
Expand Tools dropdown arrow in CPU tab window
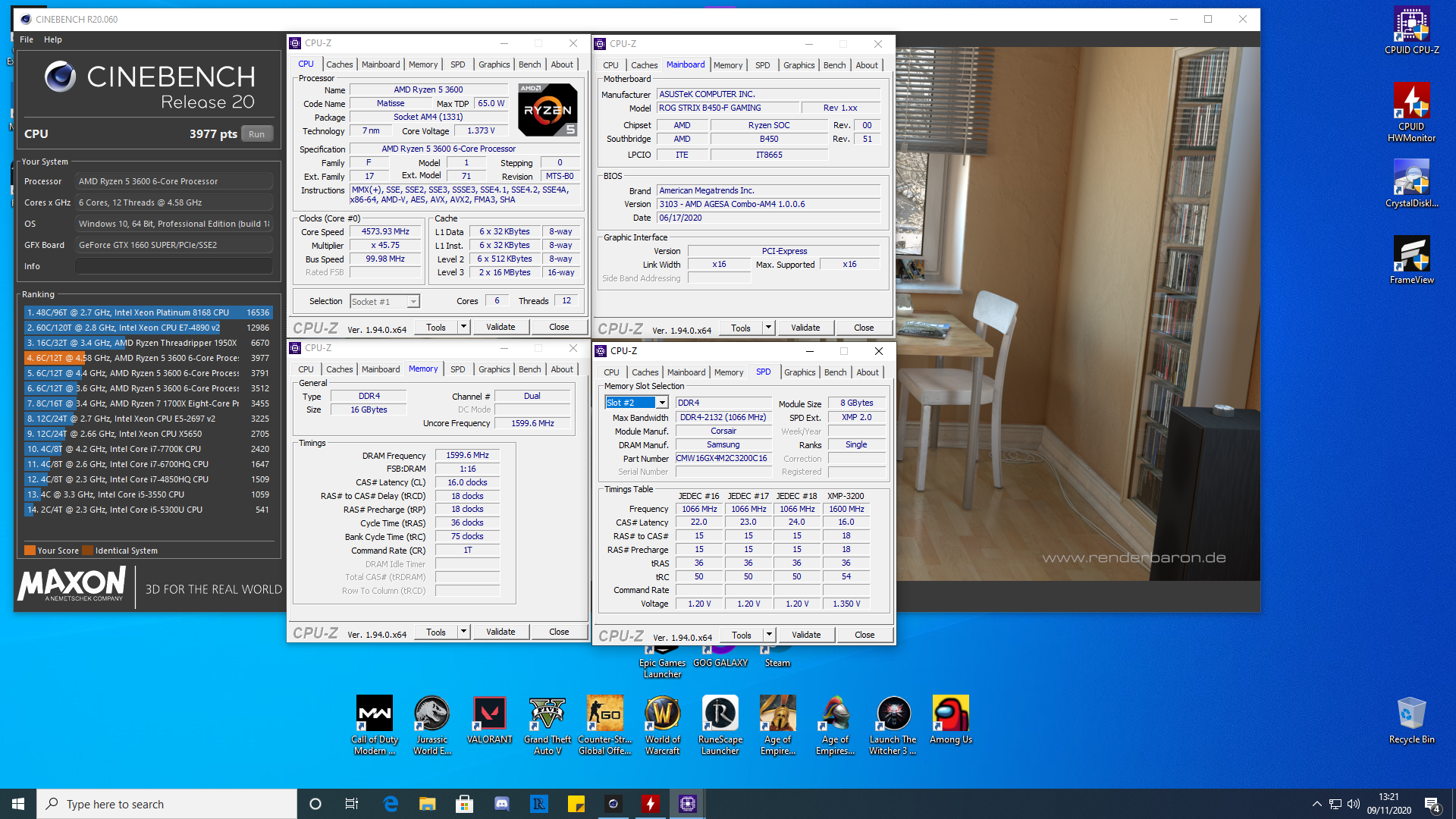pyautogui.click(x=463, y=327)
